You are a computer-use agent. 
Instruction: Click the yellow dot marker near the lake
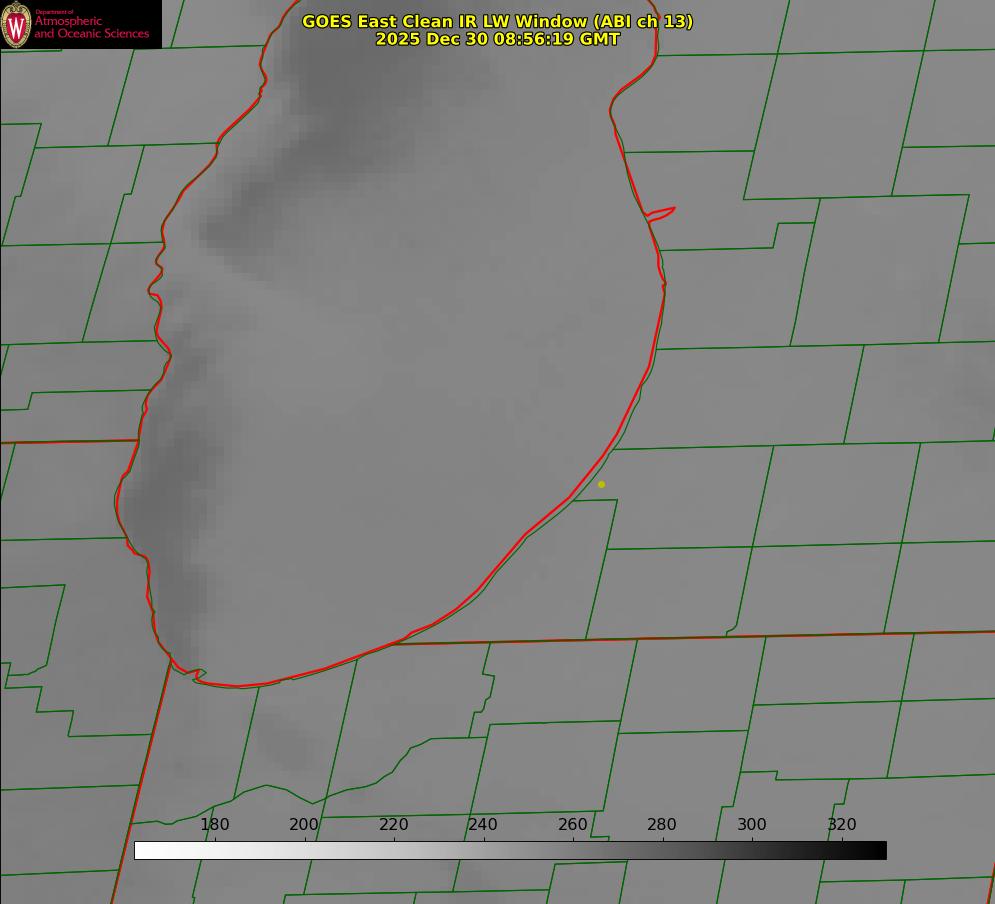(x=601, y=484)
